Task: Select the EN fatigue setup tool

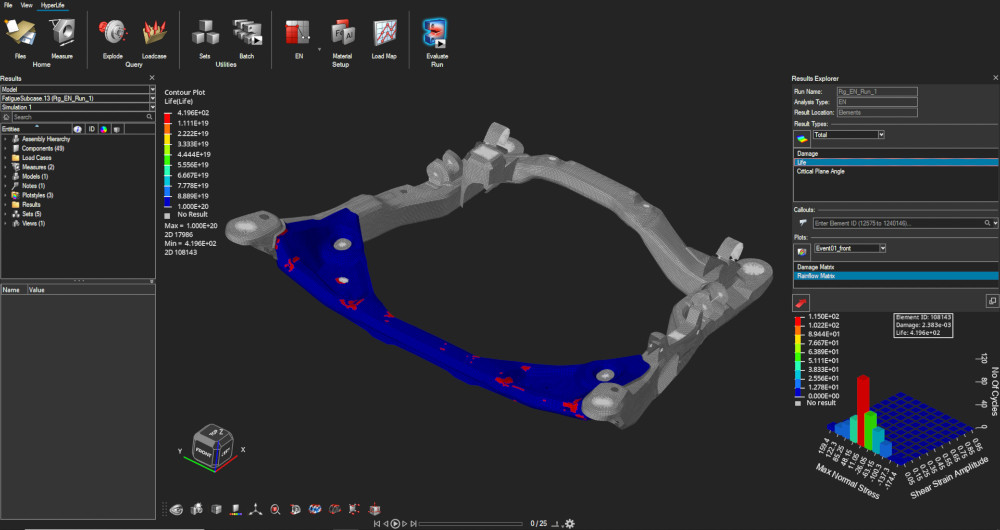Action: (x=298, y=35)
